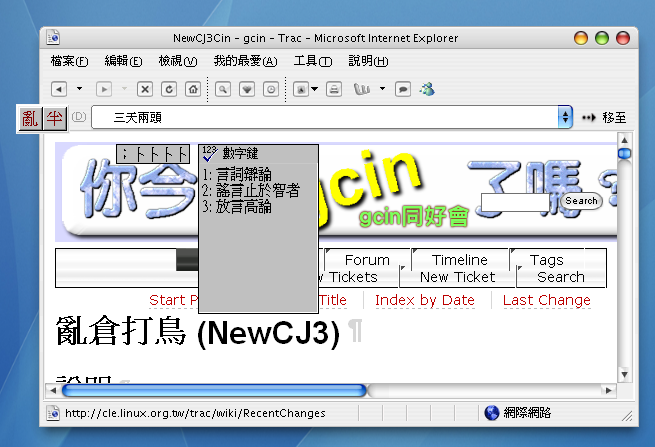Click the Refresh page icon
The height and width of the screenshot is (447, 655).
168,89
